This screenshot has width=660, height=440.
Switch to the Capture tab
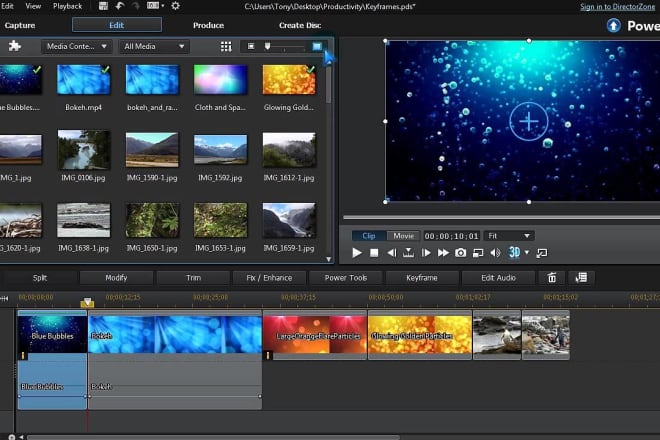click(x=19, y=25)
